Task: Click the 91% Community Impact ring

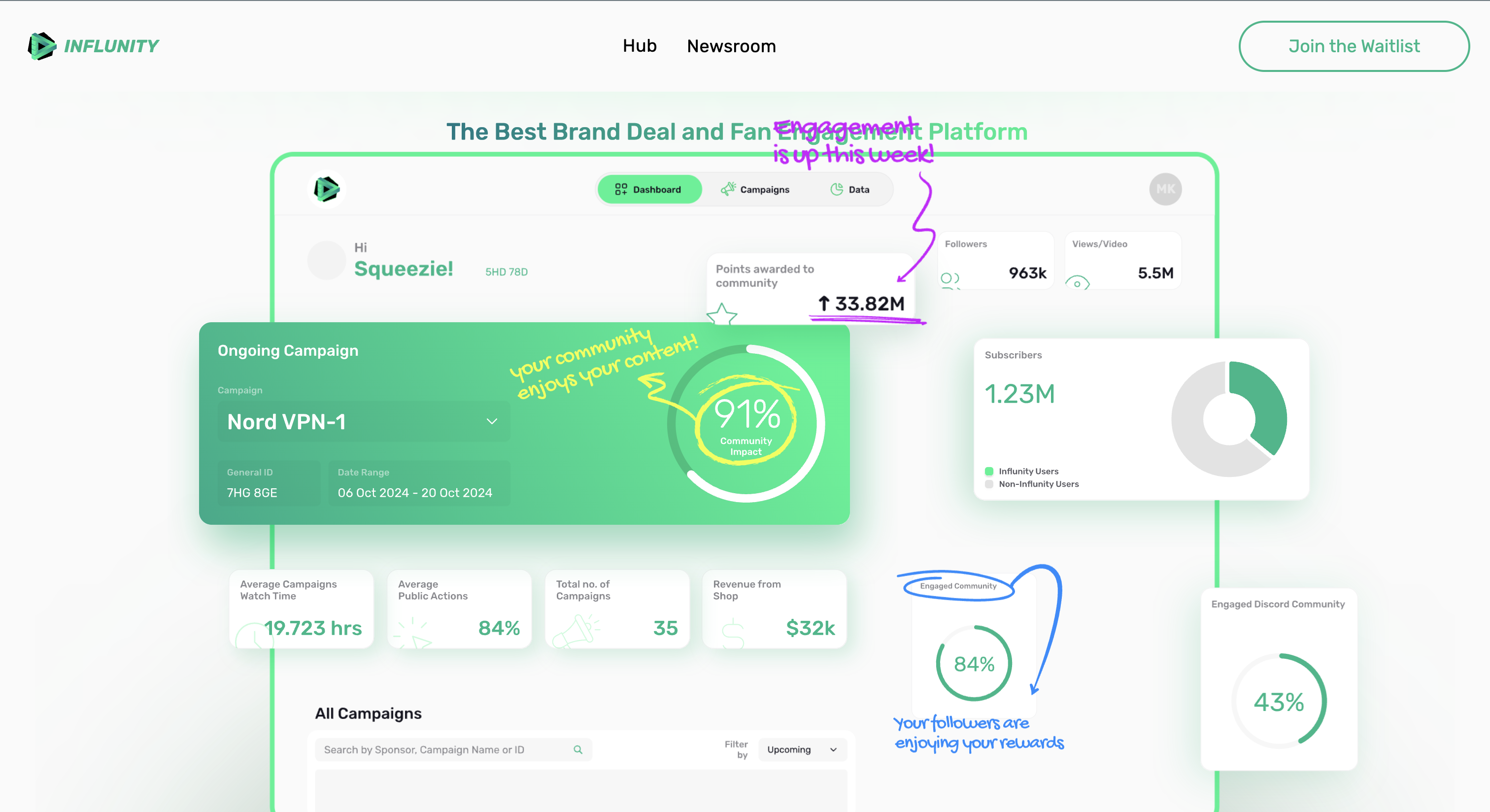Action: (746, 423)
